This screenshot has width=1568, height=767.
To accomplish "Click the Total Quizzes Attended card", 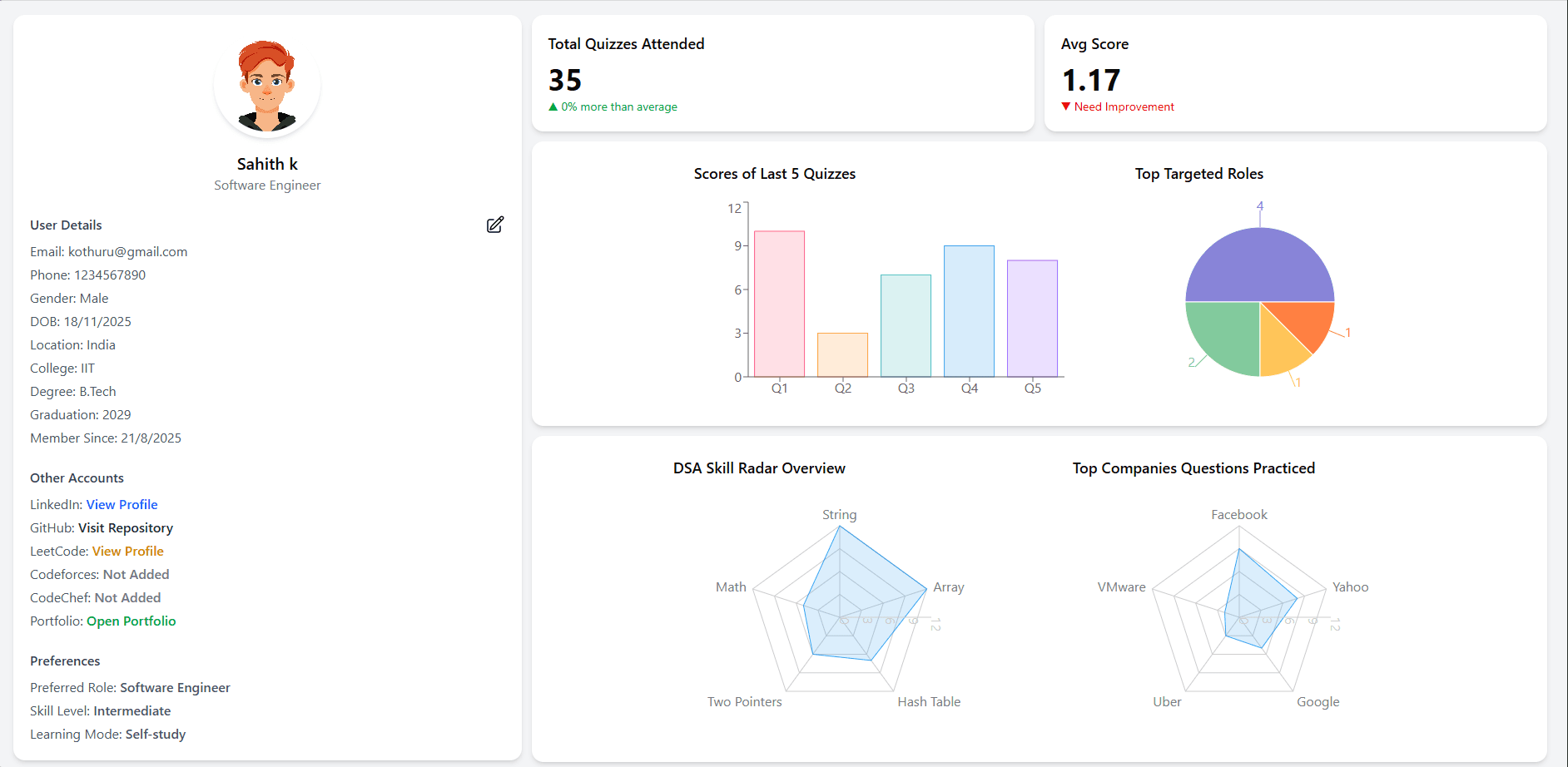I will pos(782,73).
